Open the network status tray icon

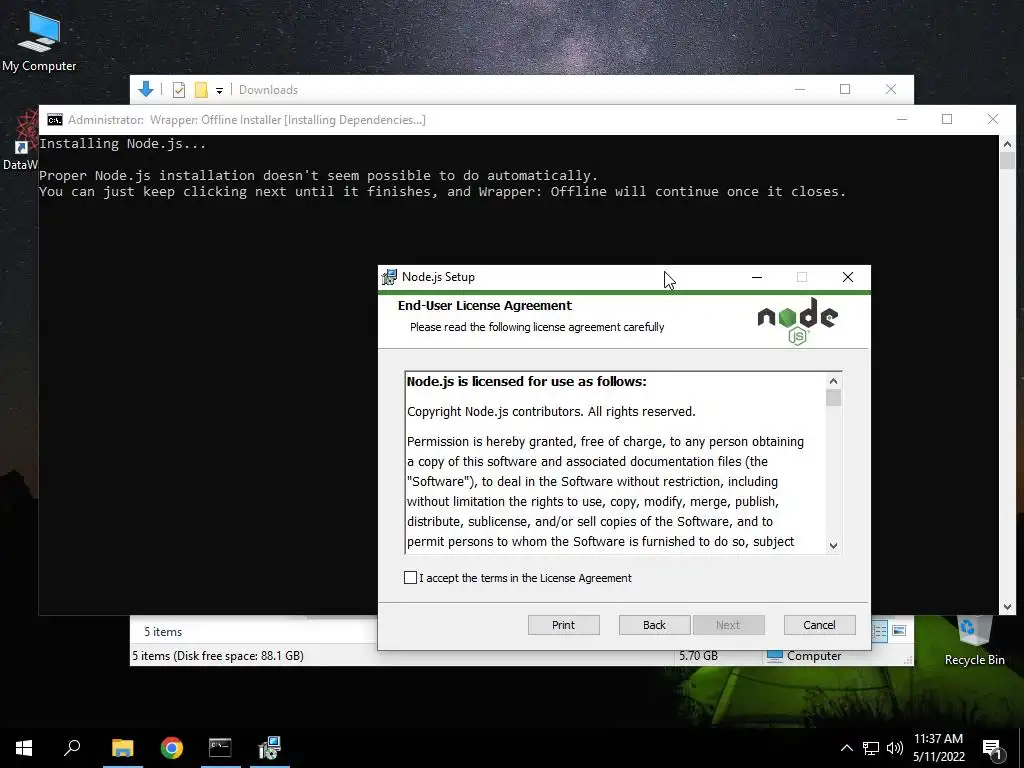click(871, 748)
